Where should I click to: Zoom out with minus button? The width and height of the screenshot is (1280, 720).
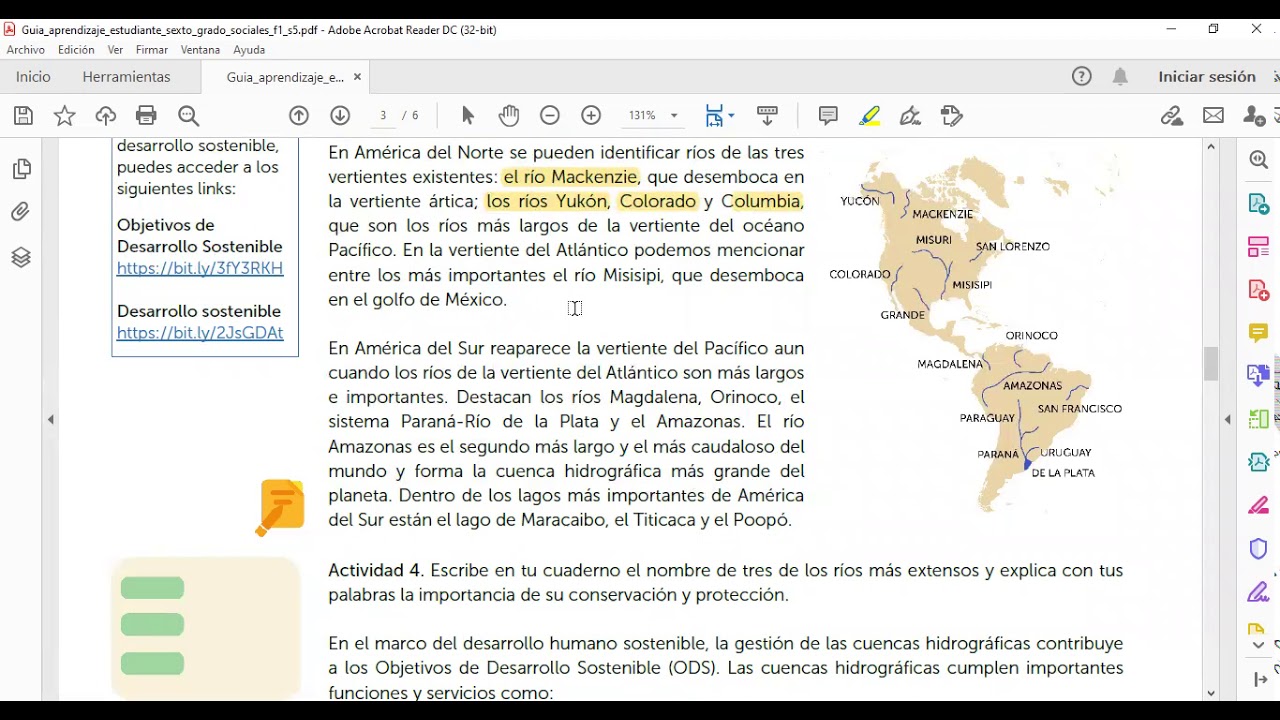pos(550,116)
